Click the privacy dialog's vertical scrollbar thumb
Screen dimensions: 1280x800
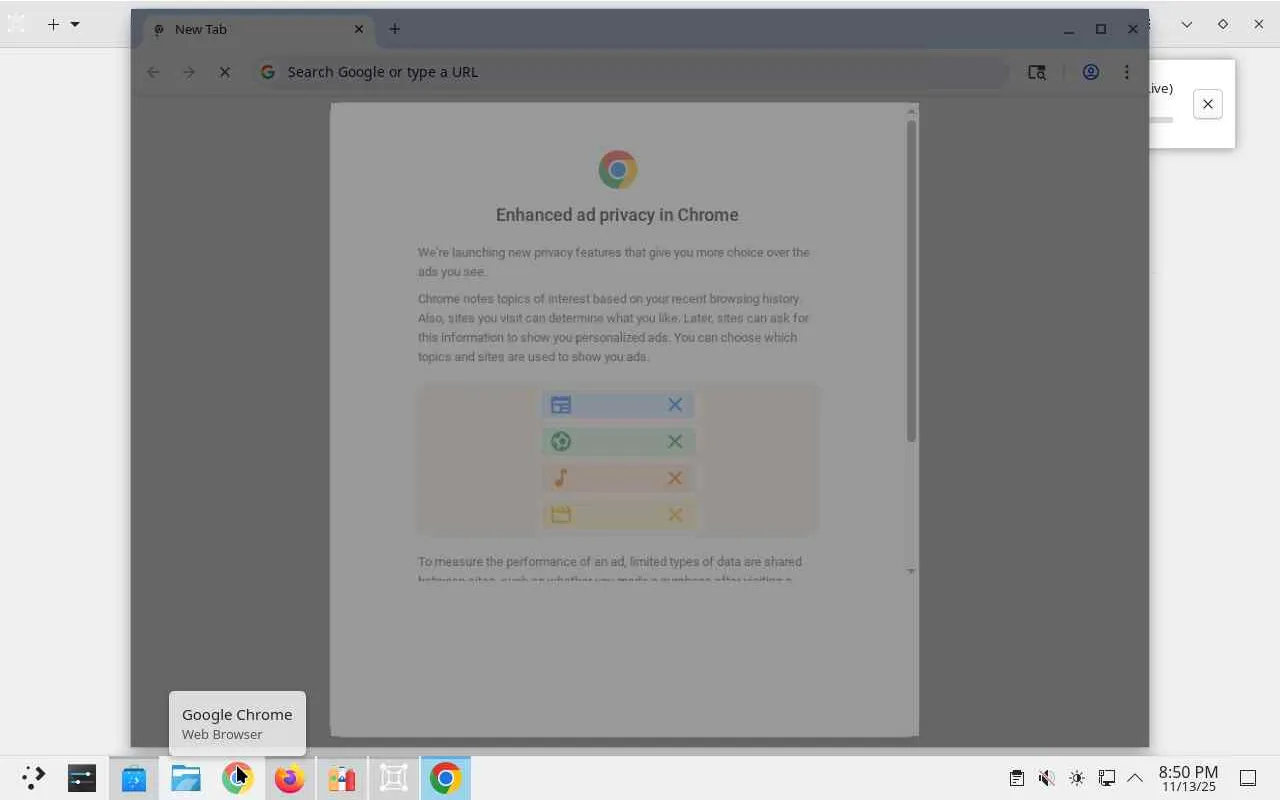click(911, 281)
